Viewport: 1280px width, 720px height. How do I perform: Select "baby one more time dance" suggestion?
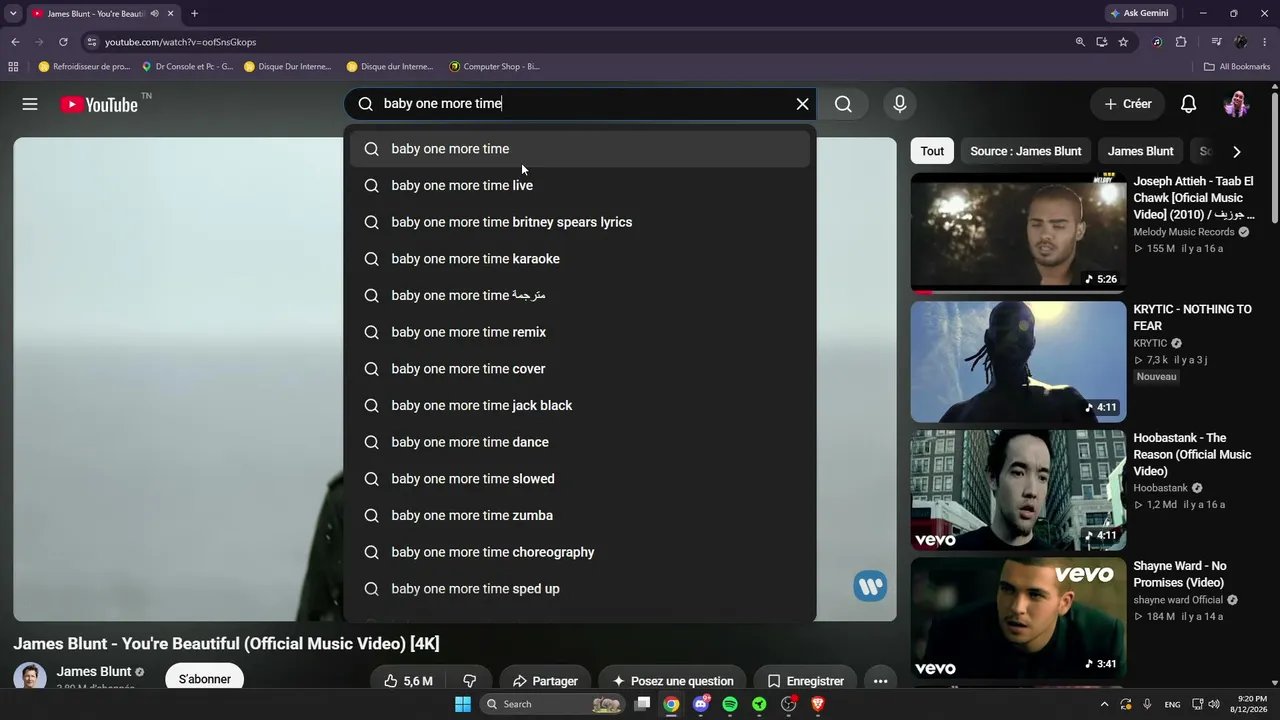click(x=580, y=442)
